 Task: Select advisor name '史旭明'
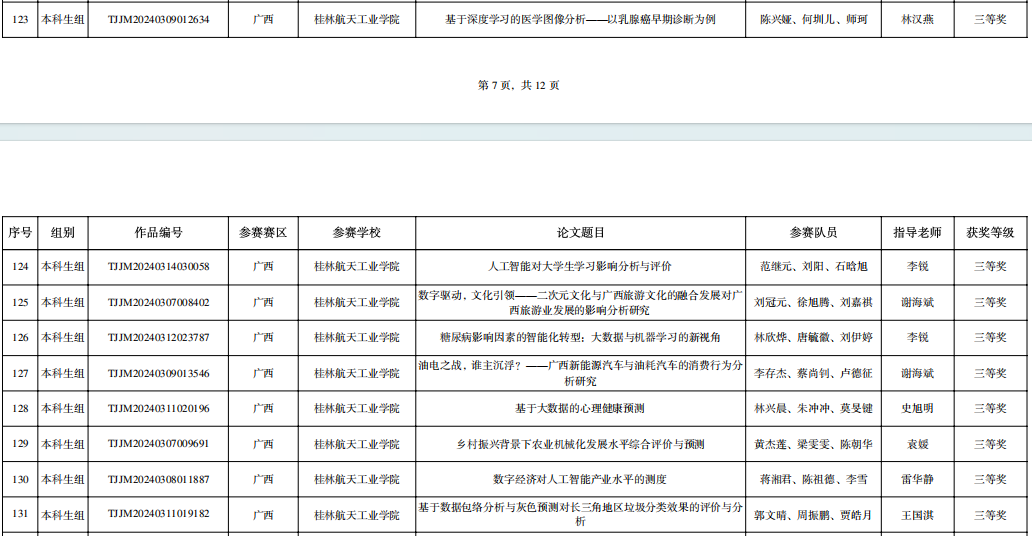(x=916, y=408)
